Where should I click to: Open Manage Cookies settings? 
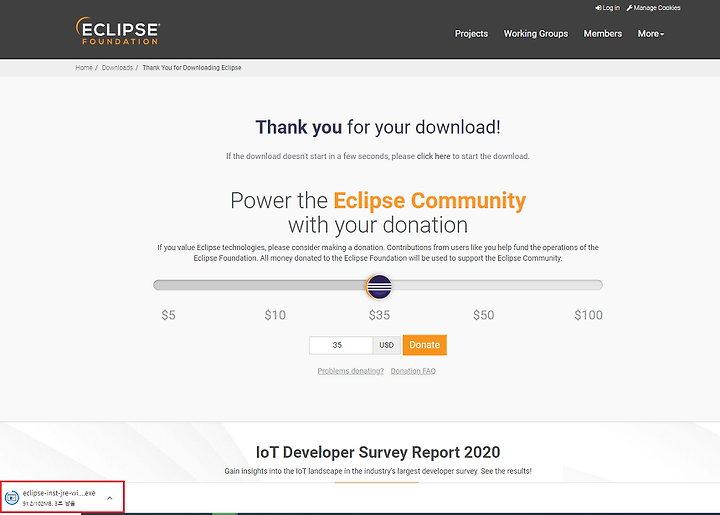[x=653, y=8]
